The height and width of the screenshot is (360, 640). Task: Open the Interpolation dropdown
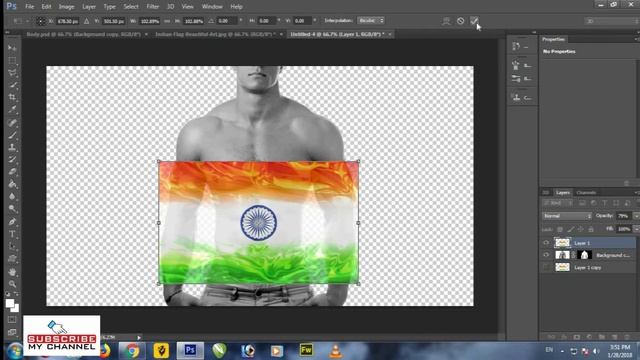click(x=371, y=20)
